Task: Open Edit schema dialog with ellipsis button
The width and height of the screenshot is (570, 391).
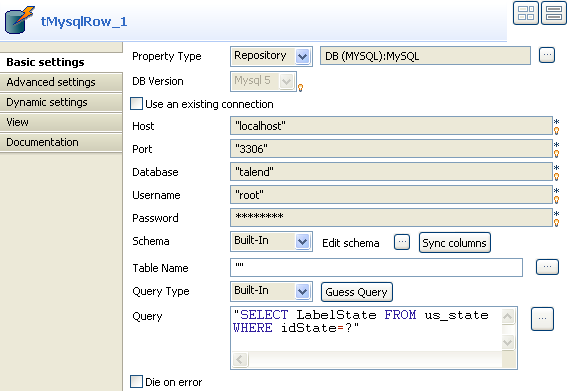Action: [402, 242]
